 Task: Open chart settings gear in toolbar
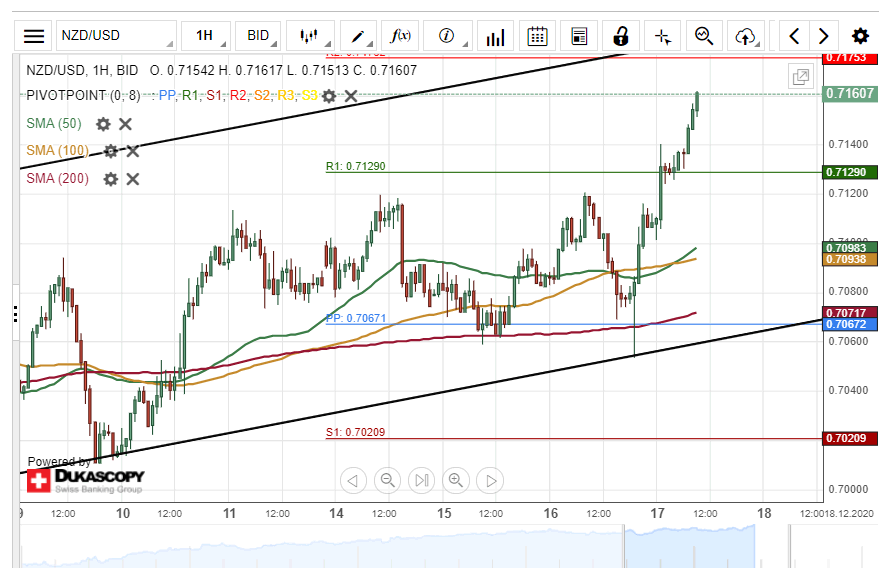(859, 37)
